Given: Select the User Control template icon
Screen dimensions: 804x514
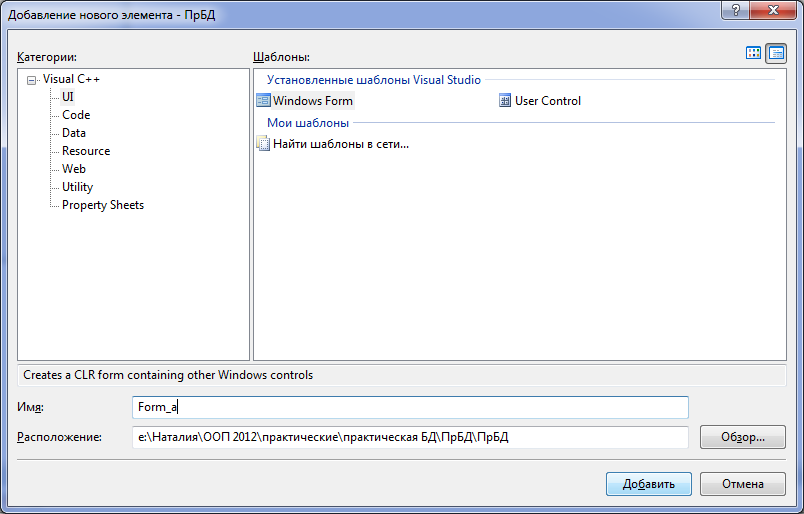Looking at the screenshot, I should [505, 101].
